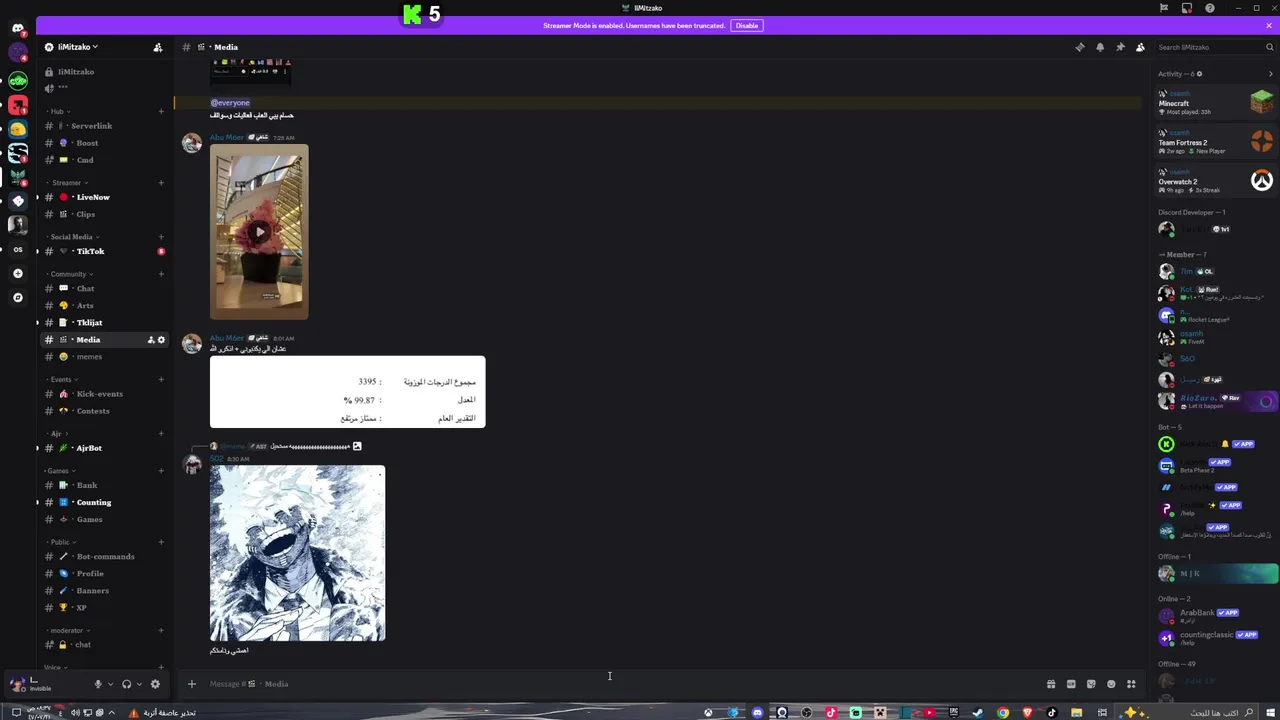Screen dimensions: 1280x720
Task: Open Minecraft activity card
Action: pyautogui.click(x=1216, y=102)
